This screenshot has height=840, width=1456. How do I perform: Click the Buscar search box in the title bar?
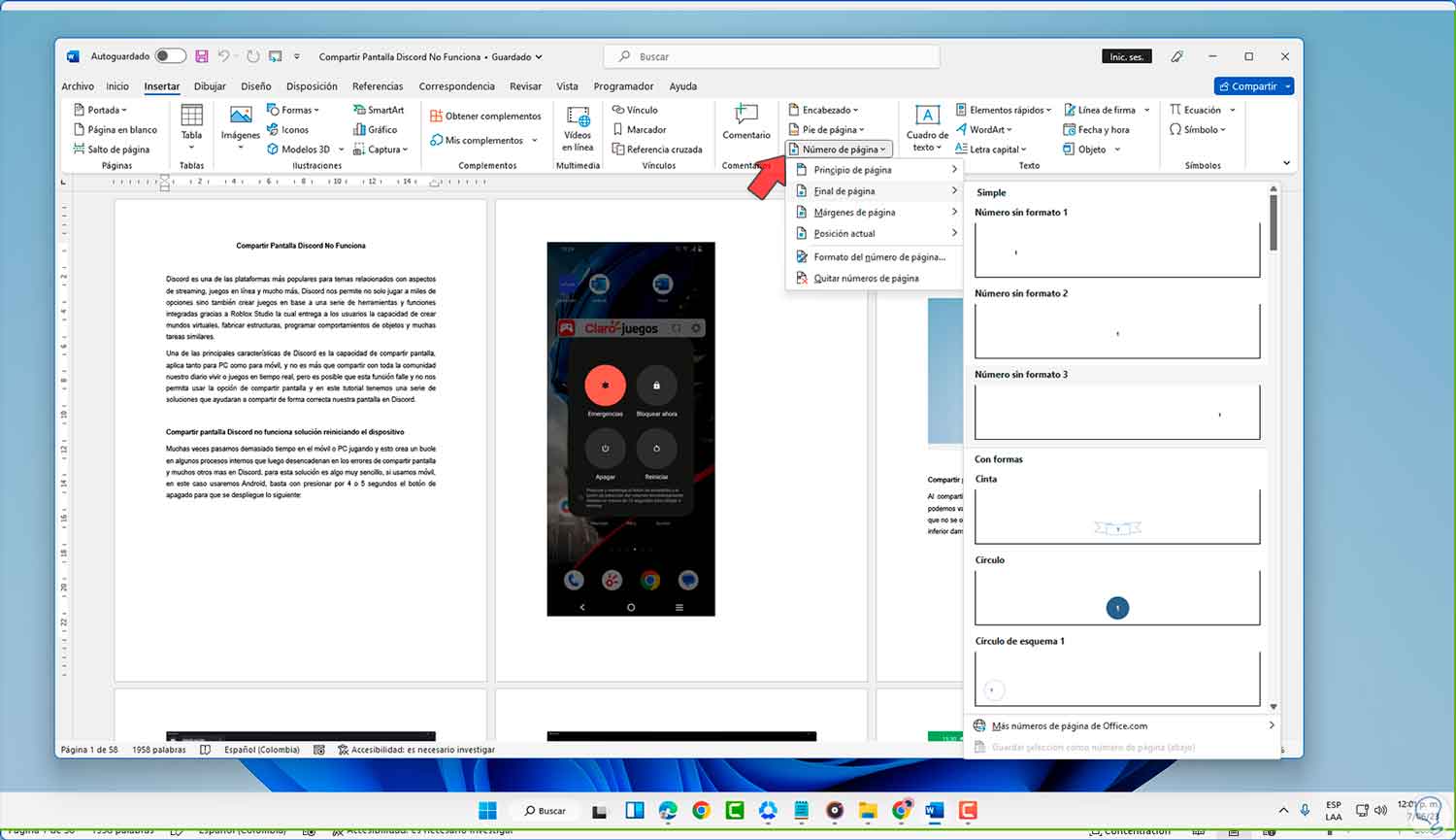pyautogui.click(x=772, y=56)
